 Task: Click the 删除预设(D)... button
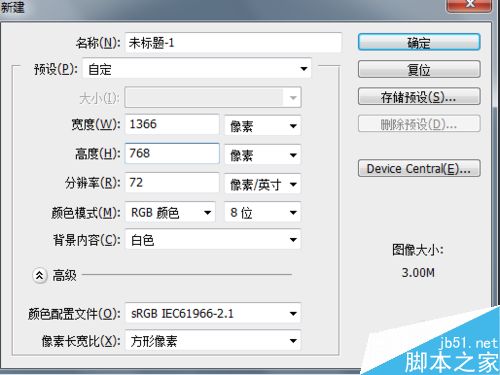coord(419,124)
